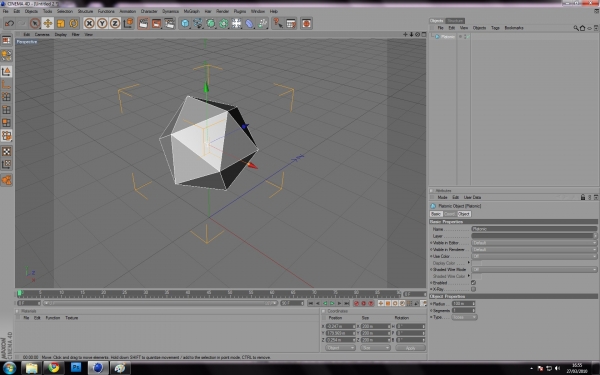Toggle the Enabled checkbox

click(473, 283)
